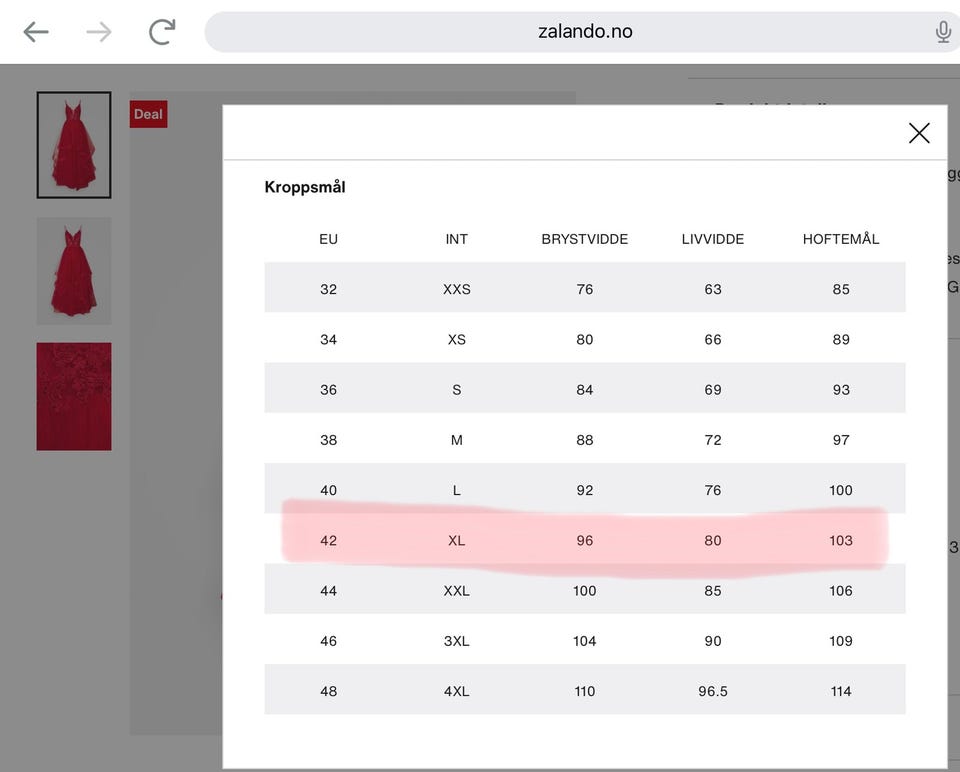Image resolution: width=960 pixels, height=772 pixels.
Task: Go forward with the browser forward arrow
Action: tap(99, 32)
